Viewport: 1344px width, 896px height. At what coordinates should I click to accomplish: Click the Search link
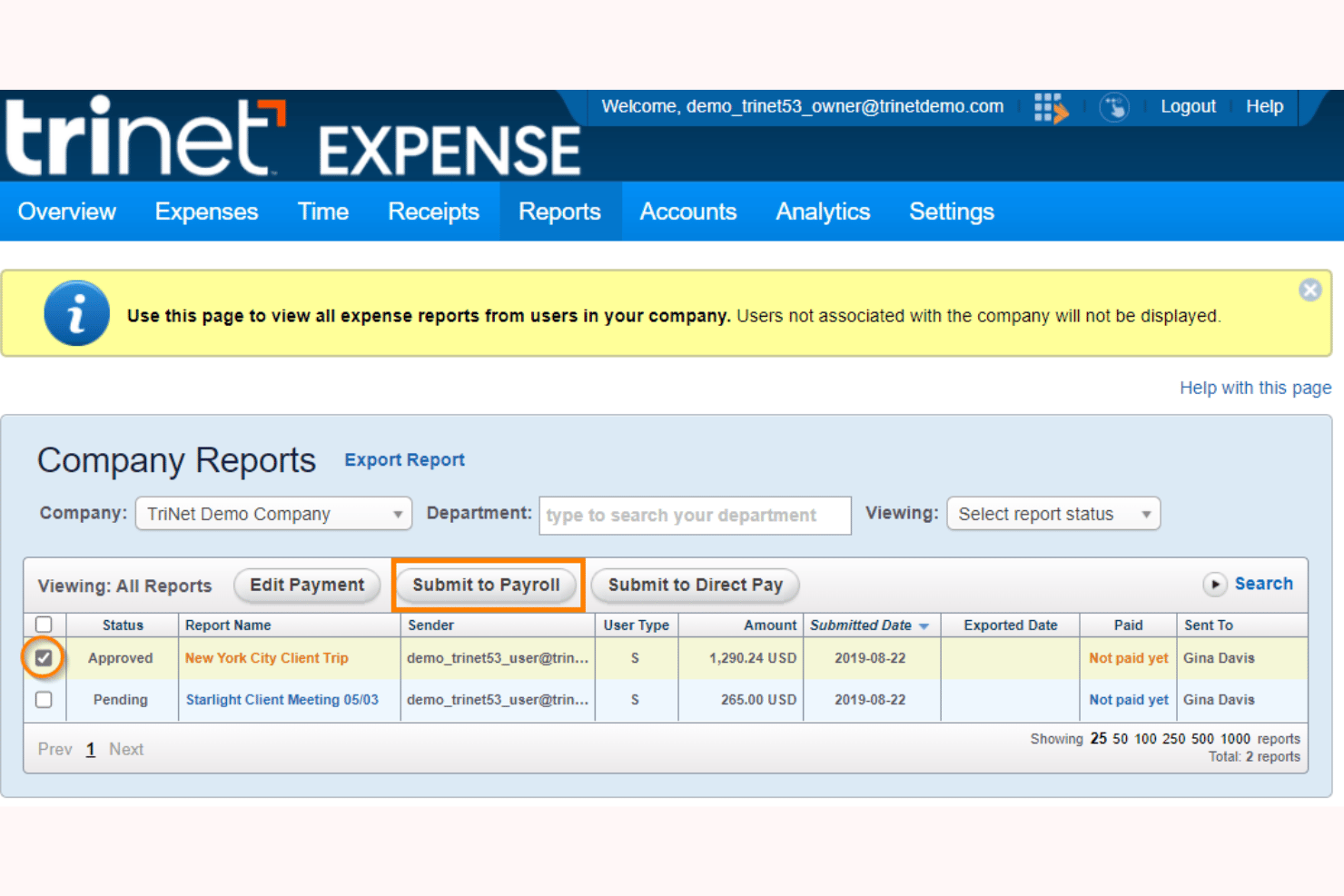(x=1263, y=584)
